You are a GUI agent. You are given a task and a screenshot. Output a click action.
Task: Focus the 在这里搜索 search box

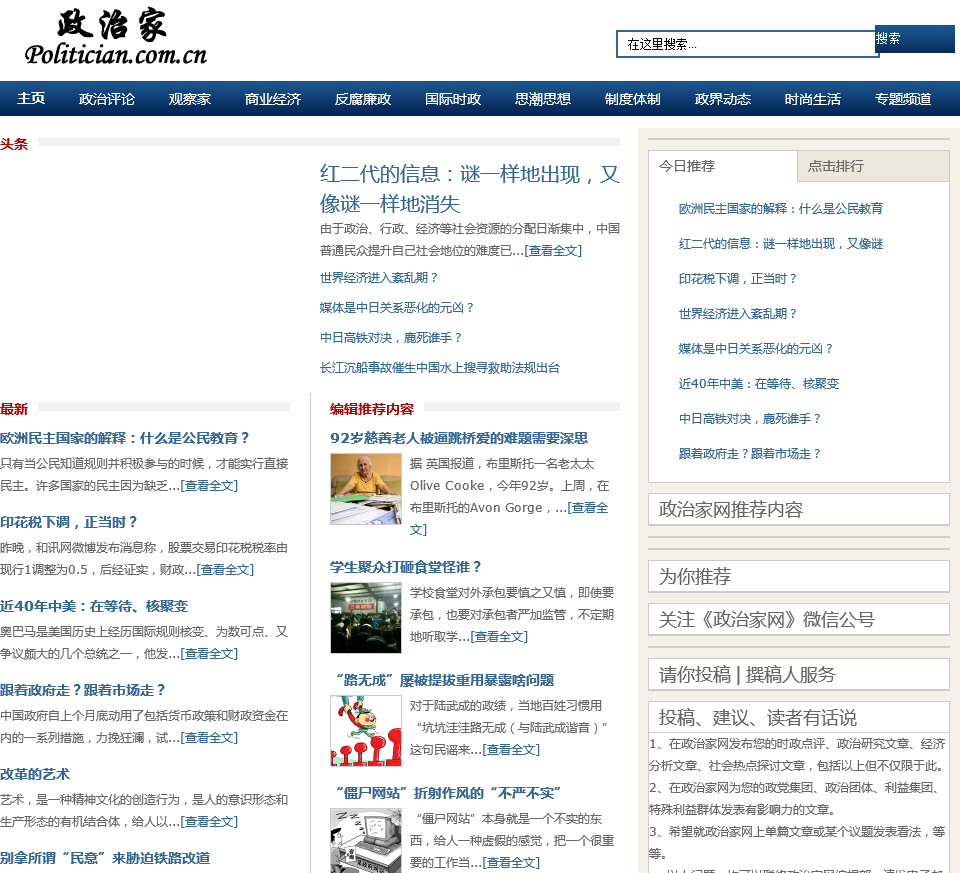pyautogui.click(x=746, y=44)
